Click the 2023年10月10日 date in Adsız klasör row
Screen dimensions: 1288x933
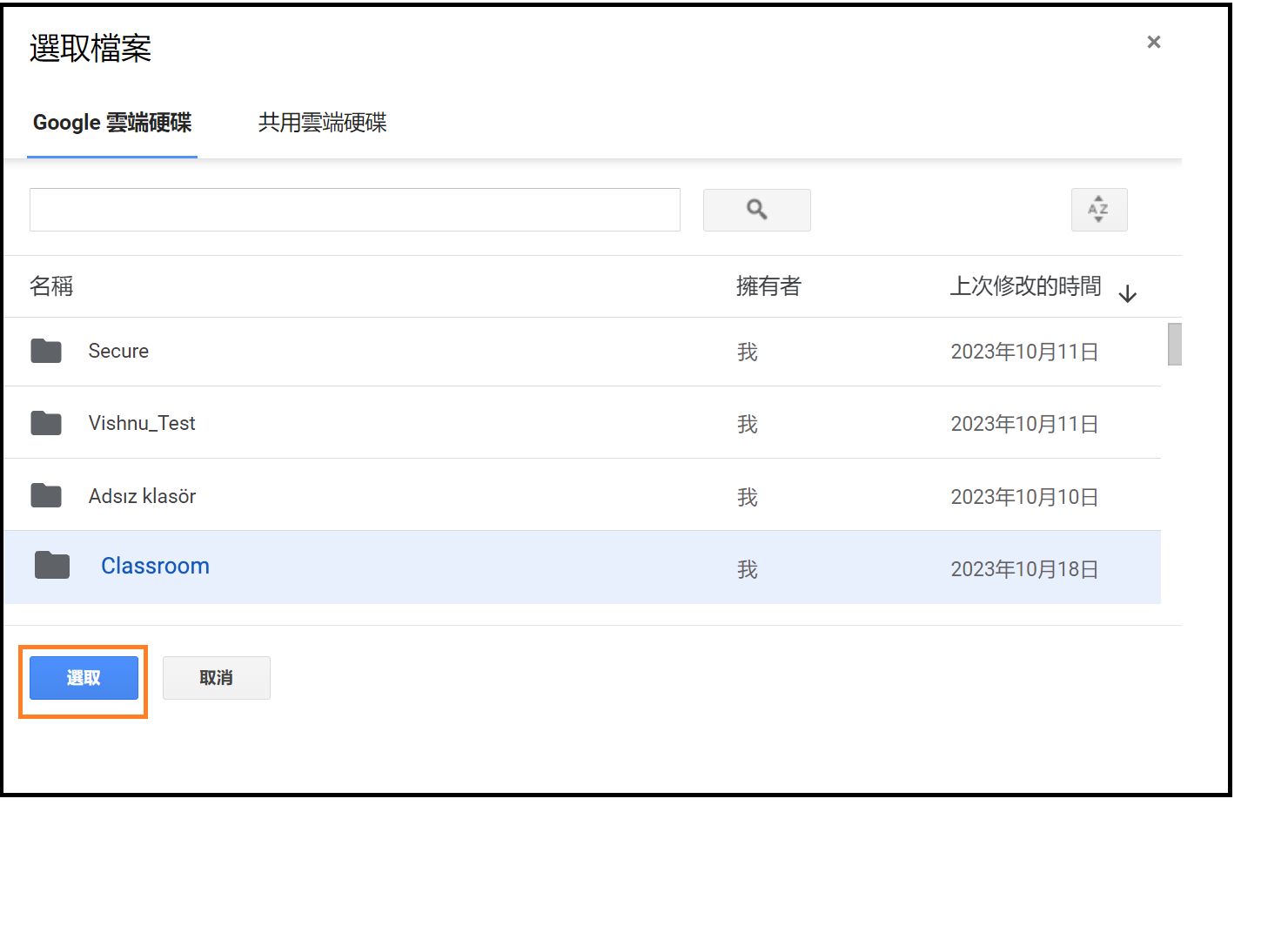pyautogui.click(x=1024, y=497)
